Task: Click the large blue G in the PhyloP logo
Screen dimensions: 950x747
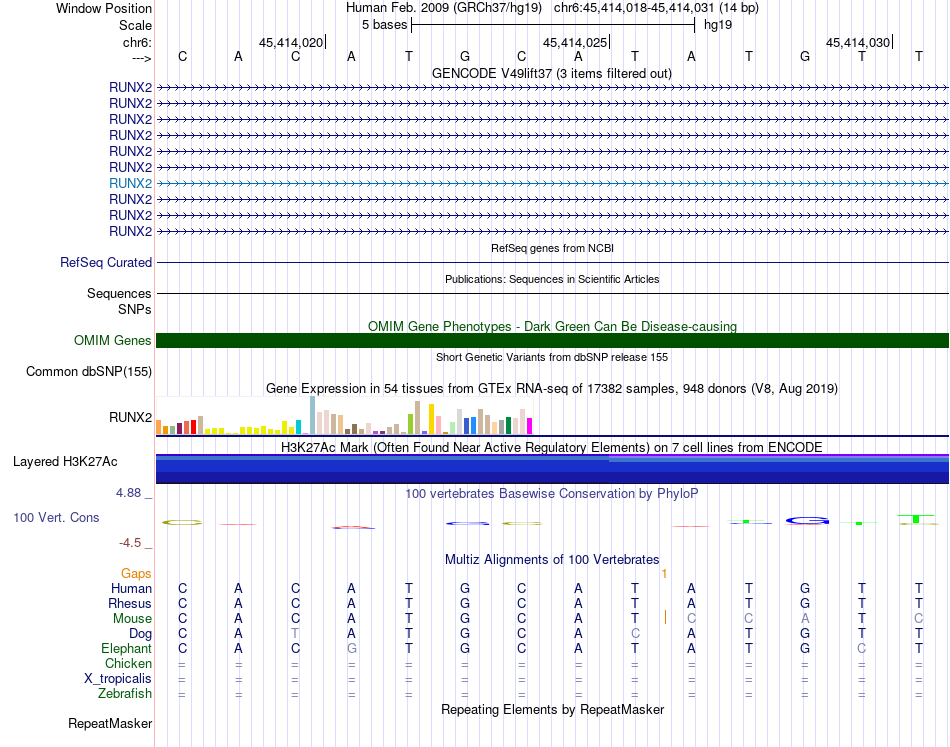Action: (807, 520)
